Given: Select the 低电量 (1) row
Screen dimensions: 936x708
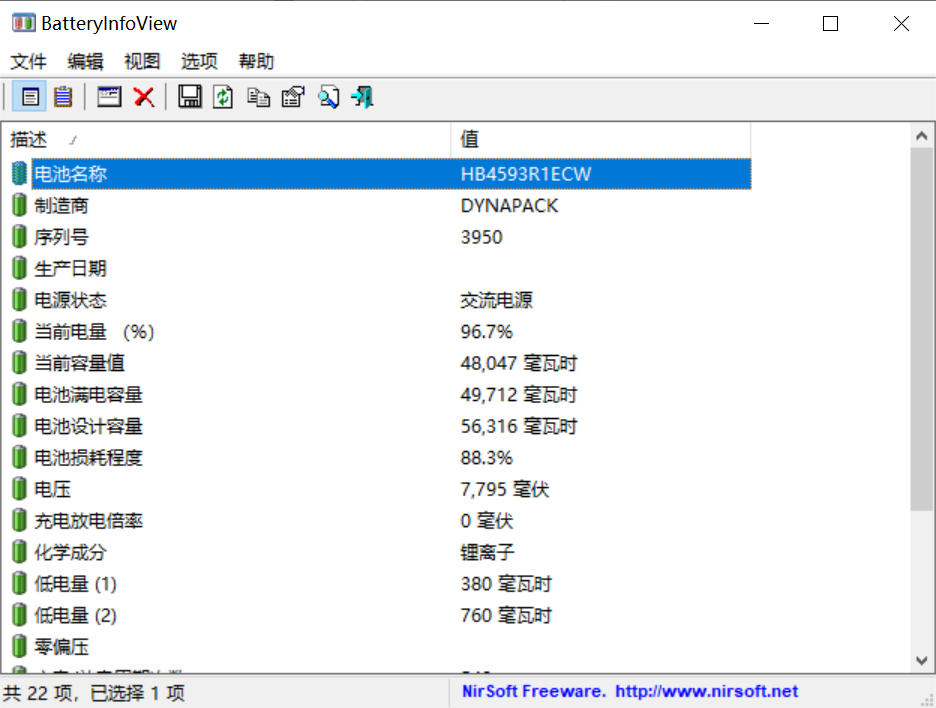Looking at the screenshot, I should [x=381, y=584].
